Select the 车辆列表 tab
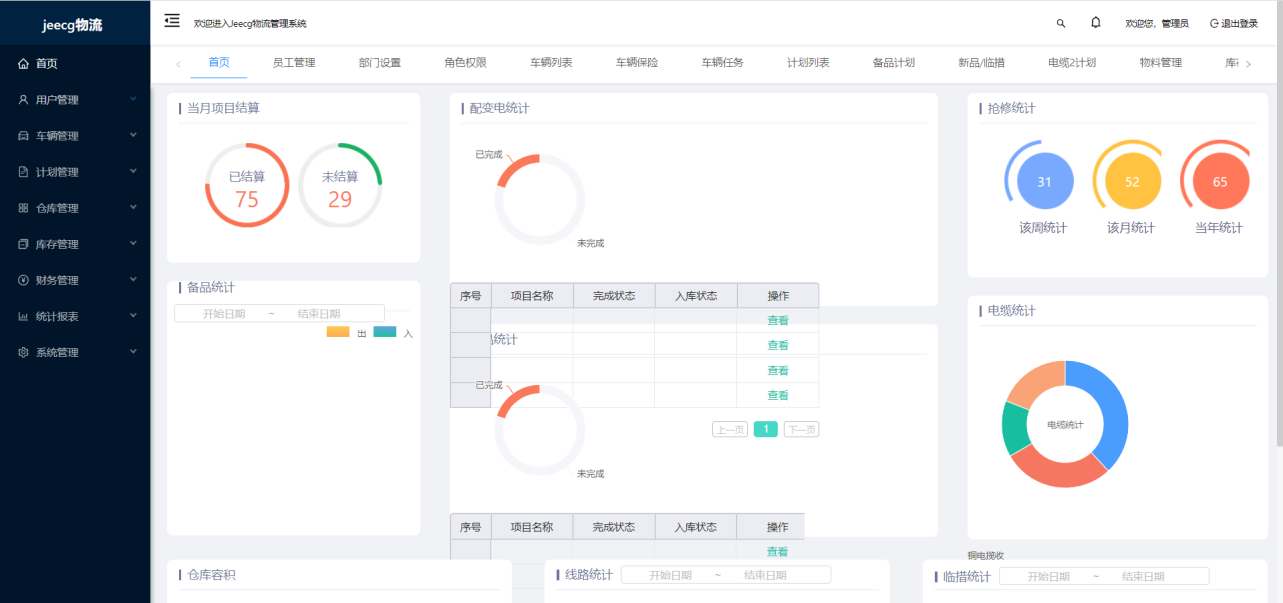 pos(552,62)
